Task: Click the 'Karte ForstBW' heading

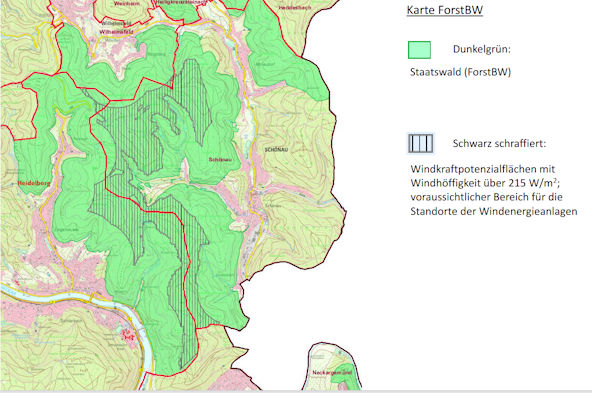Action: (x=444, y=10)
